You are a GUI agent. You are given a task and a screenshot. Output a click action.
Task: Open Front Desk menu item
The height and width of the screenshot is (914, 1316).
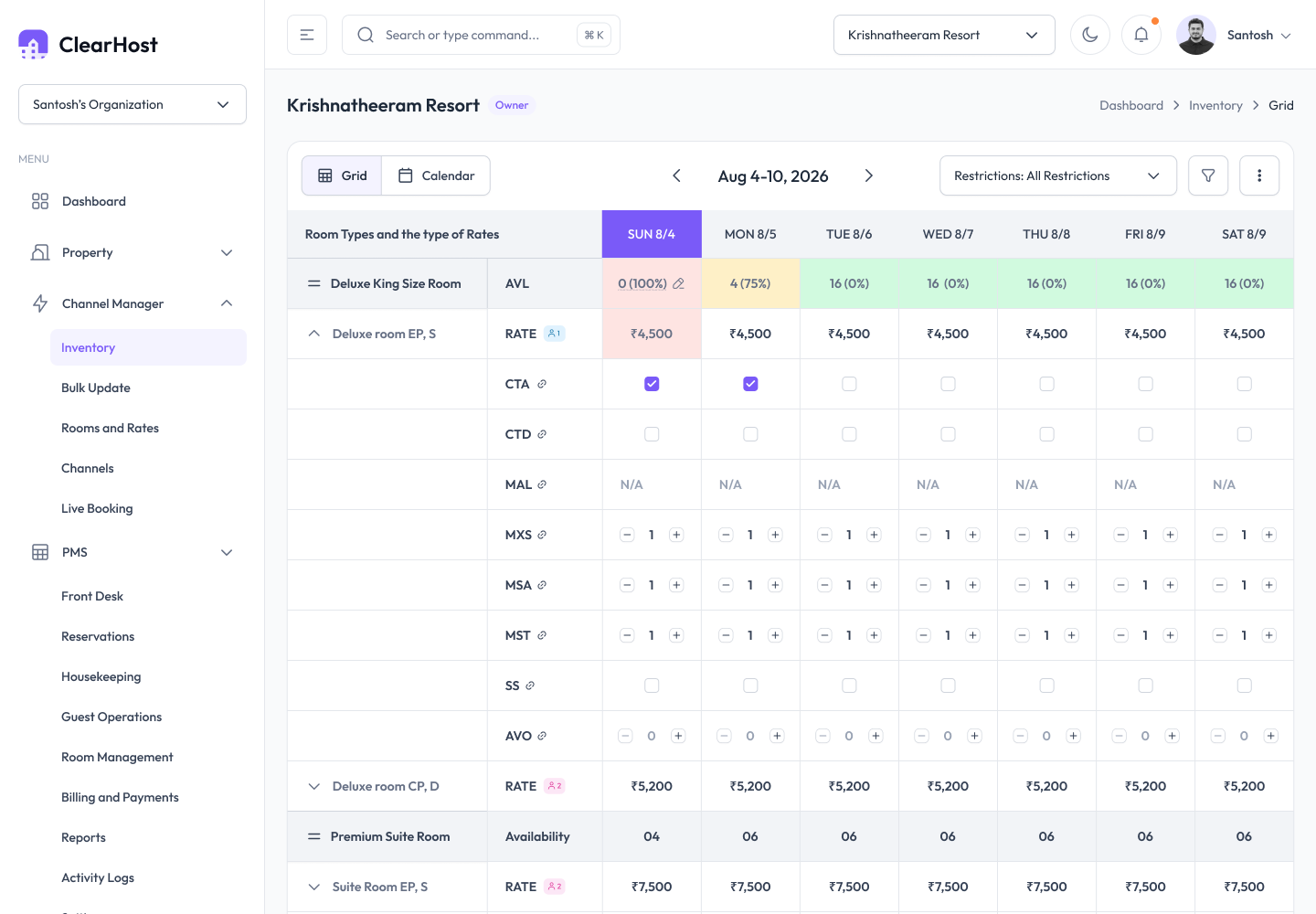coord(92,596)
